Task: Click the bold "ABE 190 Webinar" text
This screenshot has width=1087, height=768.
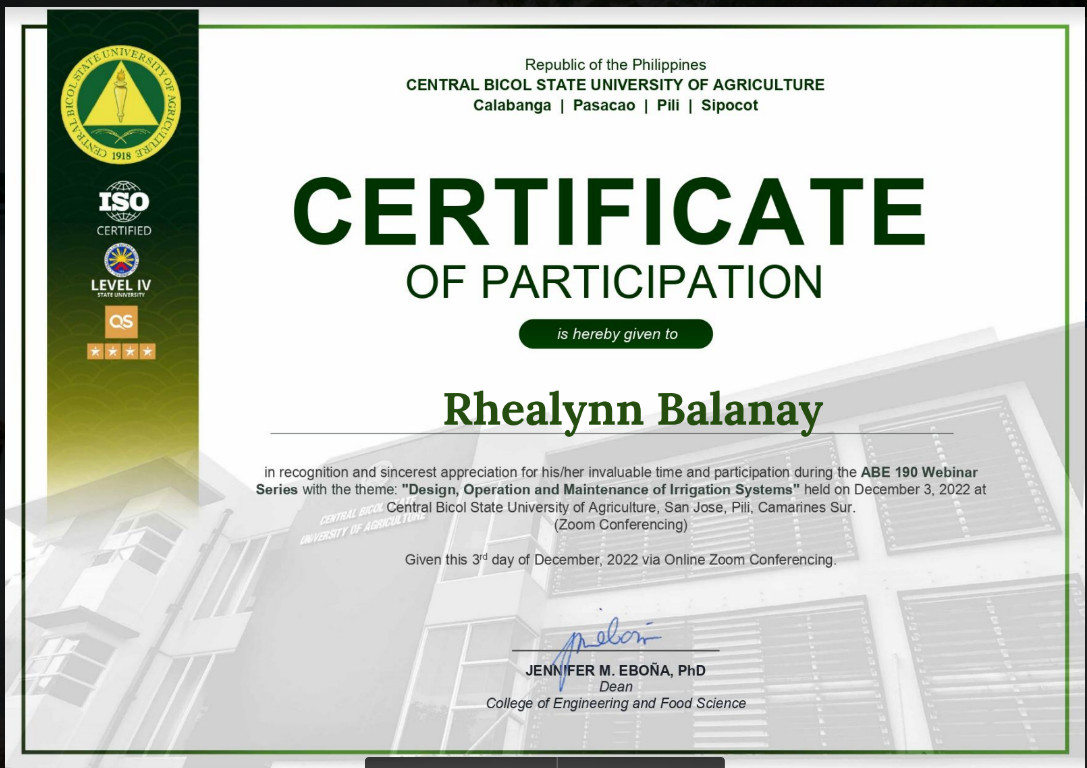Action: [x=919, y=472]
